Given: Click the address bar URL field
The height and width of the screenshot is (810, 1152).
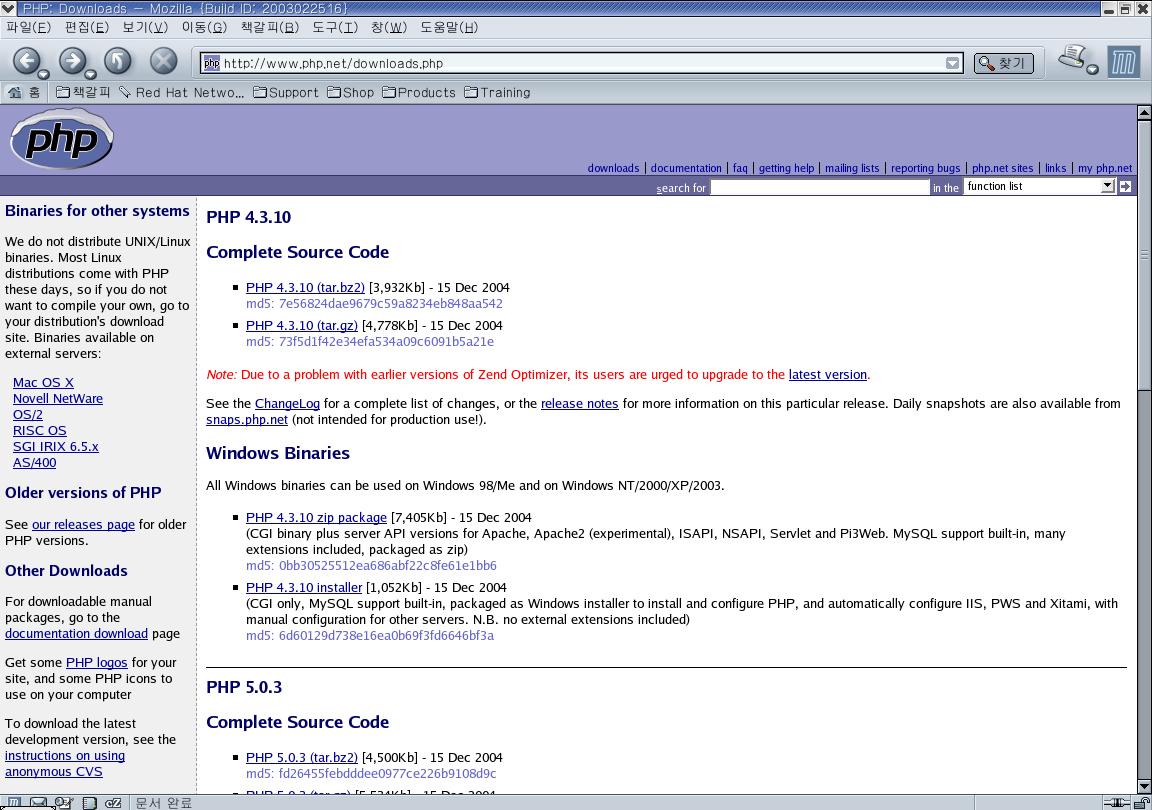Looking at the screenshot, I should pos(582,63).
